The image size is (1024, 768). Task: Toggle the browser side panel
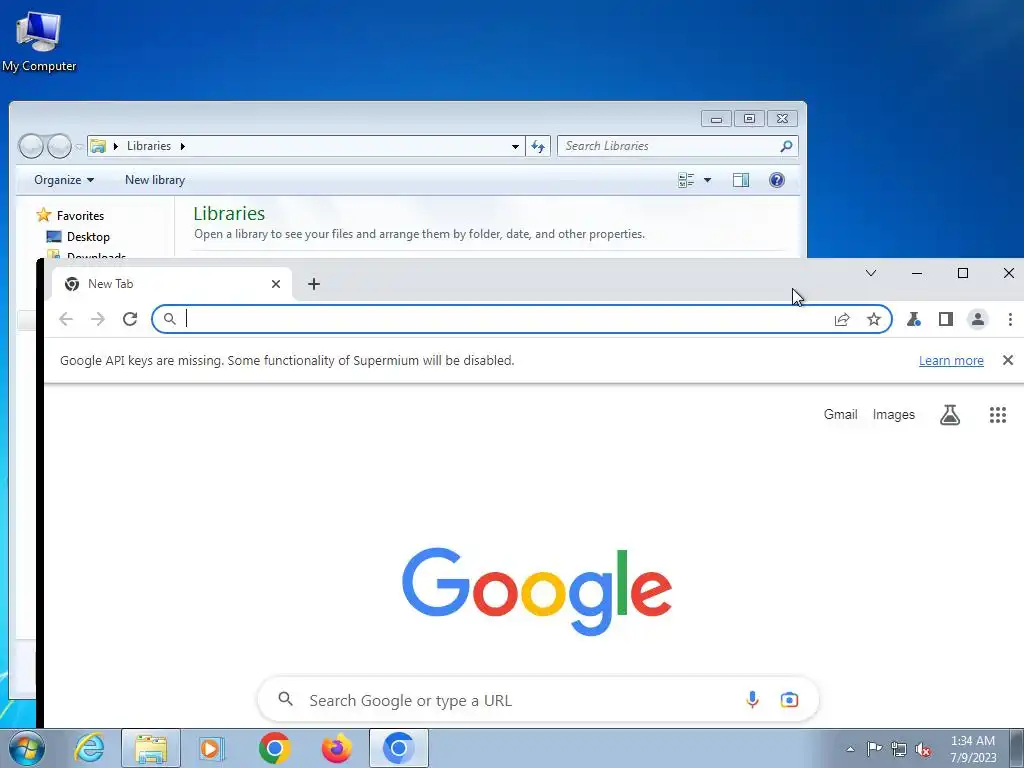click(946, 319)
